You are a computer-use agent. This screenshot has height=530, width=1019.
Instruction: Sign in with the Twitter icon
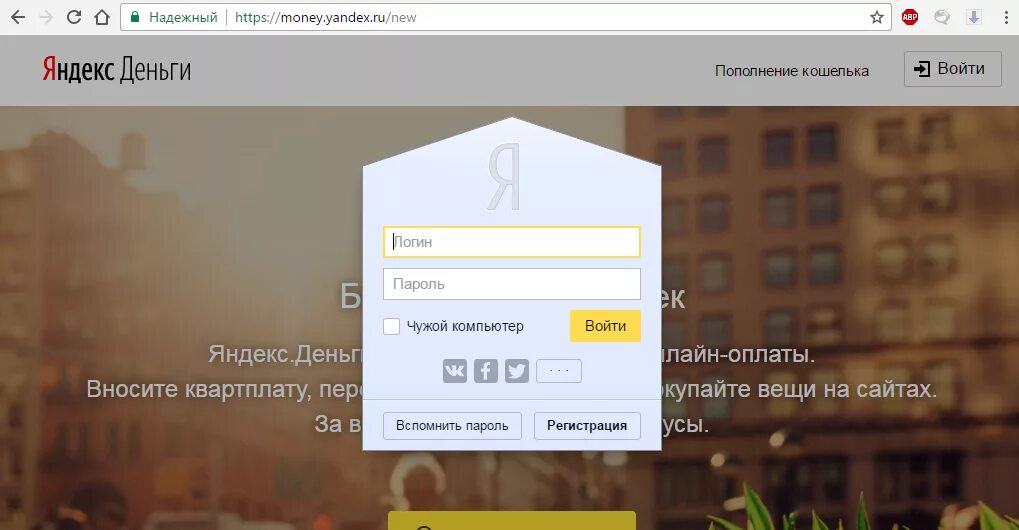[517, 371]
